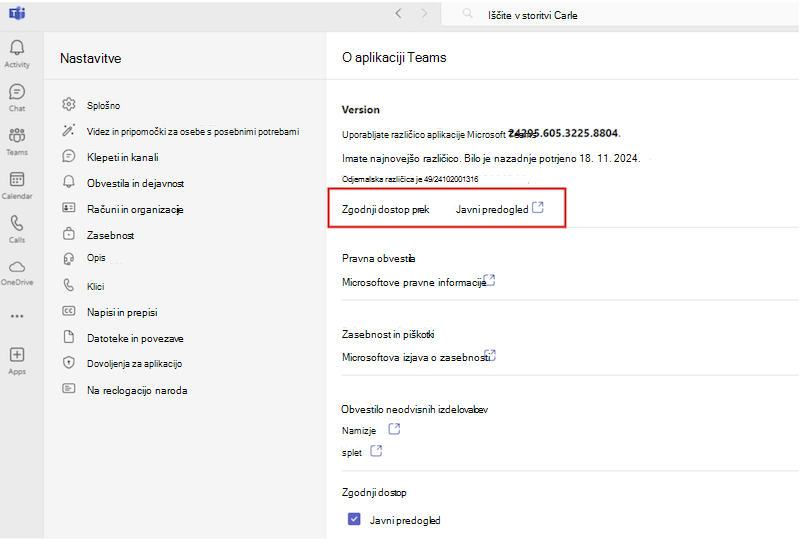Open Microsoftova izjava o zasebnosti link
The width and height of the screenshot is (800, 543).
click(x=416, y=357)
